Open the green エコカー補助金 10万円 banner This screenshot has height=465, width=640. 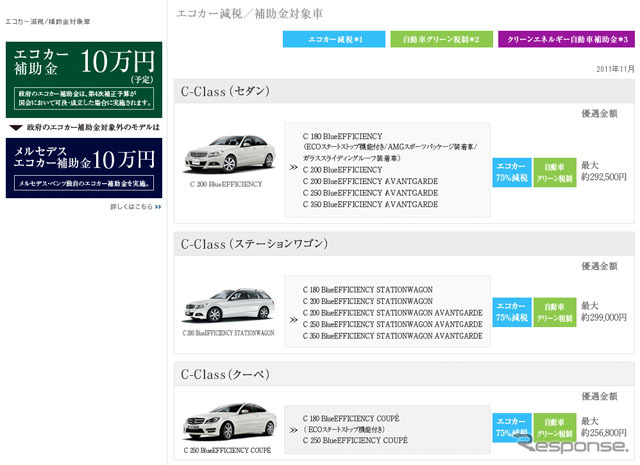pos(84,80)
